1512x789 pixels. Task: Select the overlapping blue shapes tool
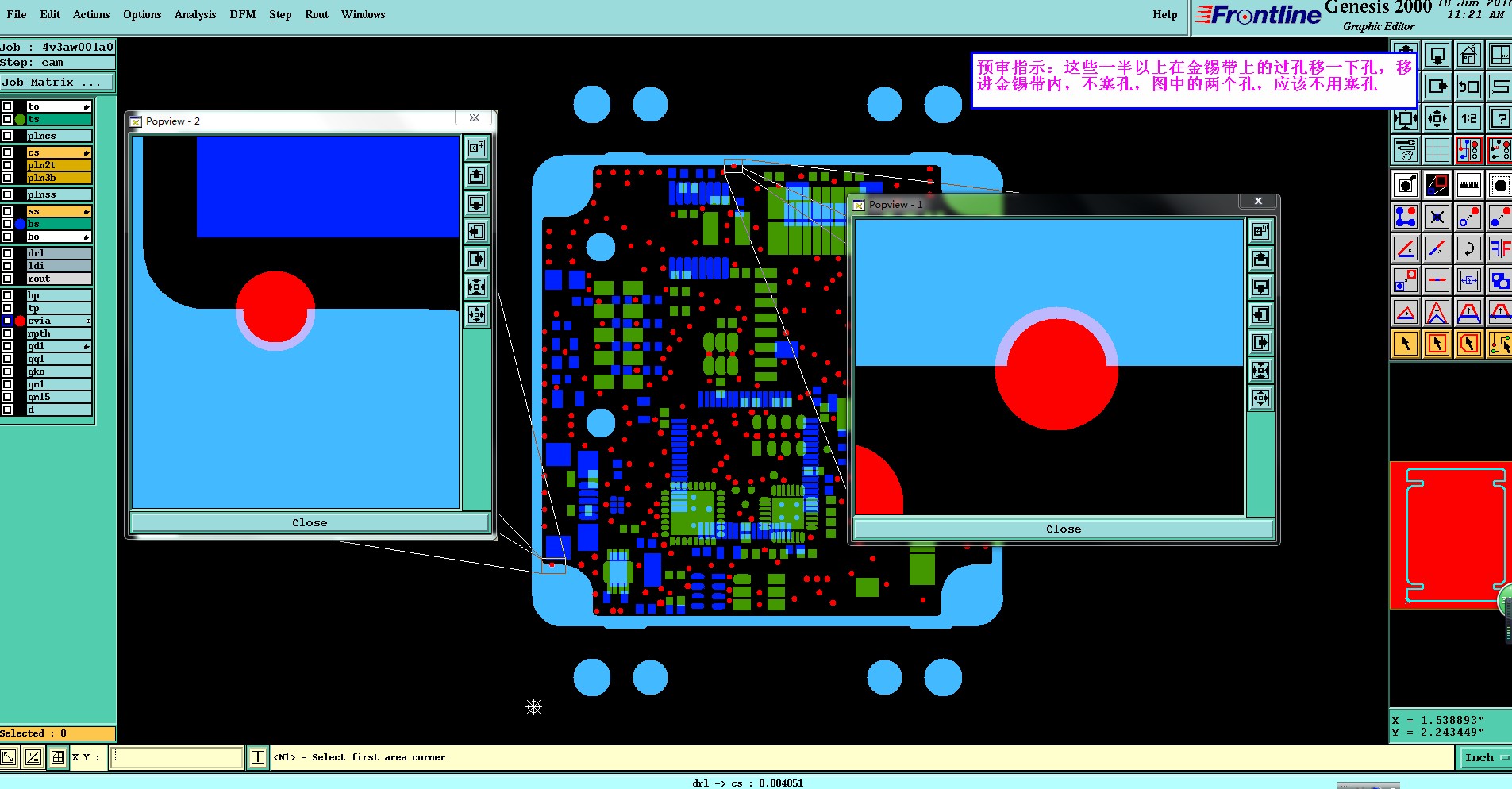1499,280
